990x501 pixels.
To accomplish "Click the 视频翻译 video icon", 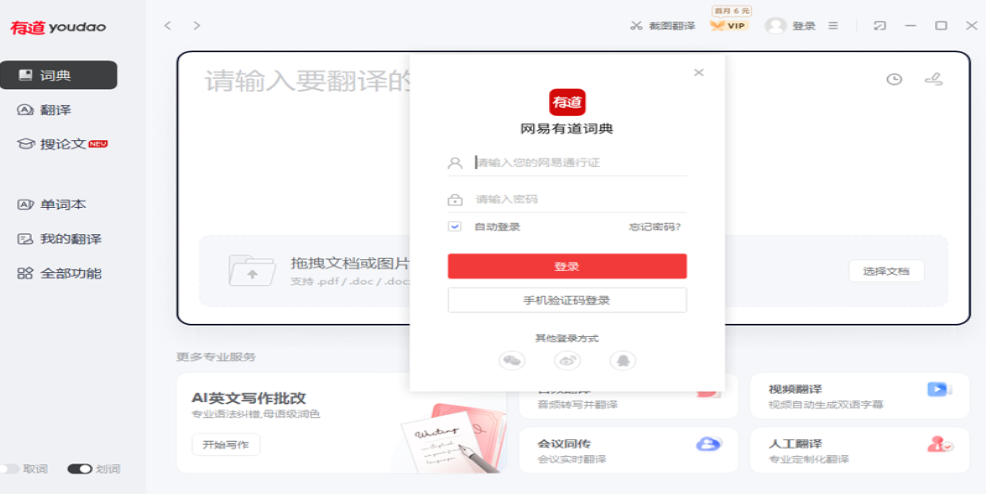I will [939, 390].
